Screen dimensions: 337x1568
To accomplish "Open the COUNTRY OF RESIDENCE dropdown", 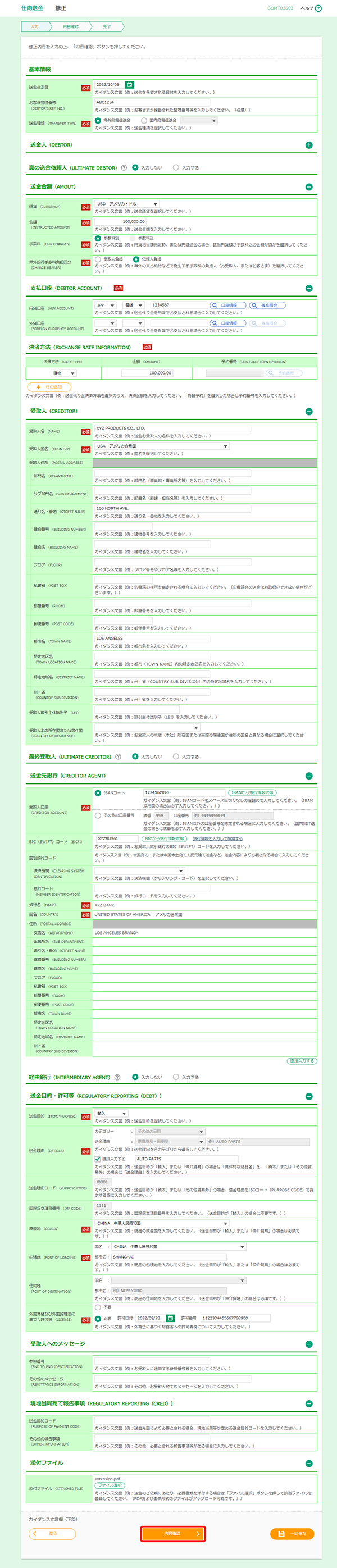I will click(x=147, y=727).
